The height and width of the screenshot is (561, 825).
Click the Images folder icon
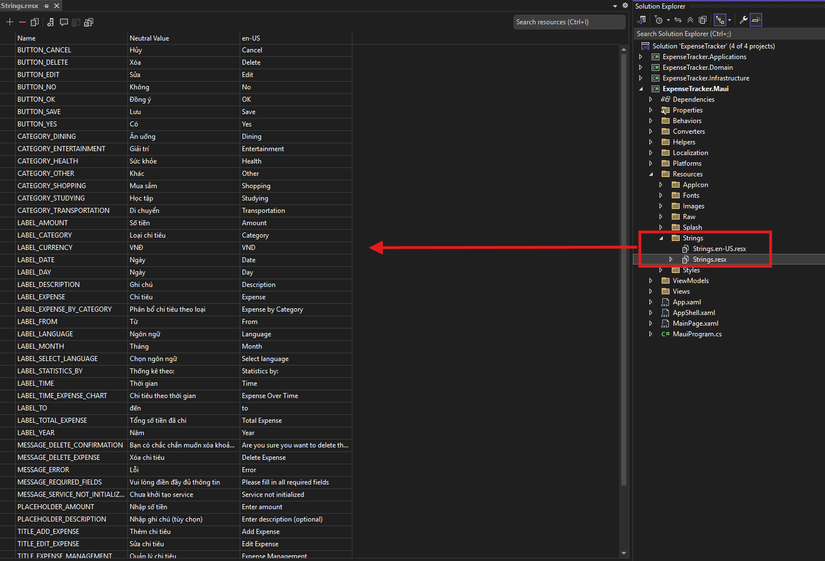(x=676, y=206)
